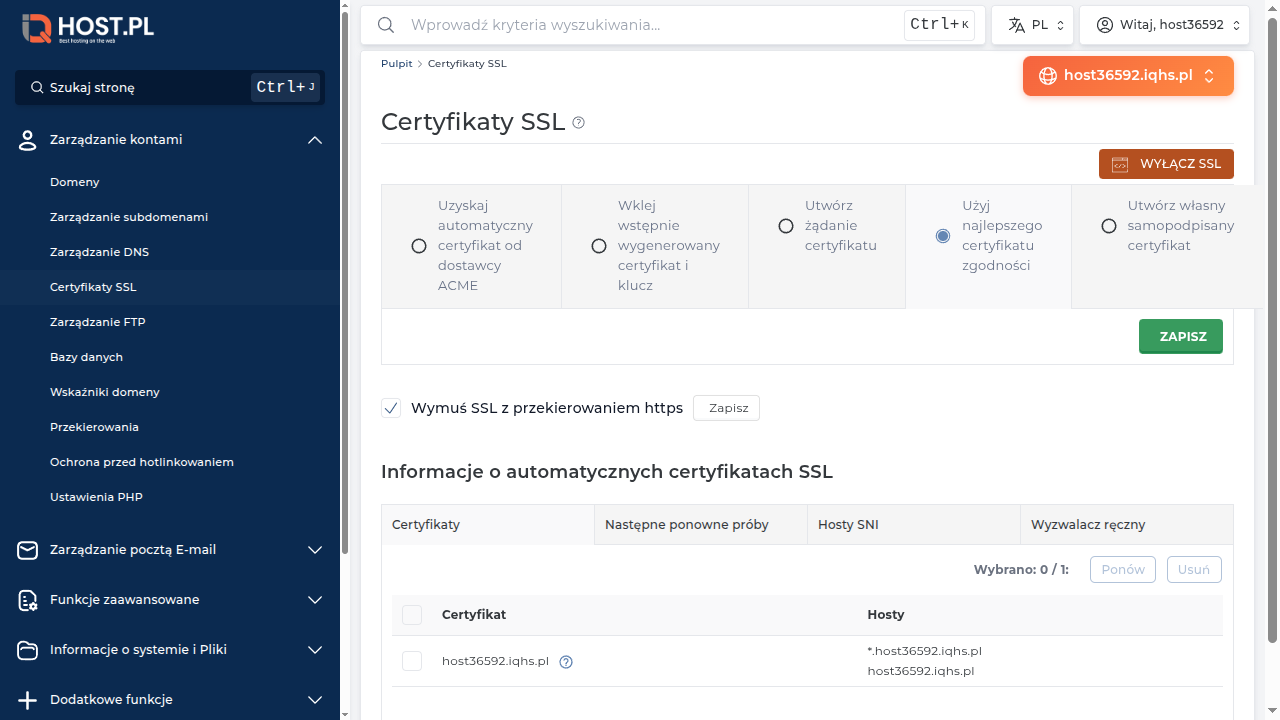
Task: Switch to Wyzwalacz ręczny tab
Action: pos(1127,525)
